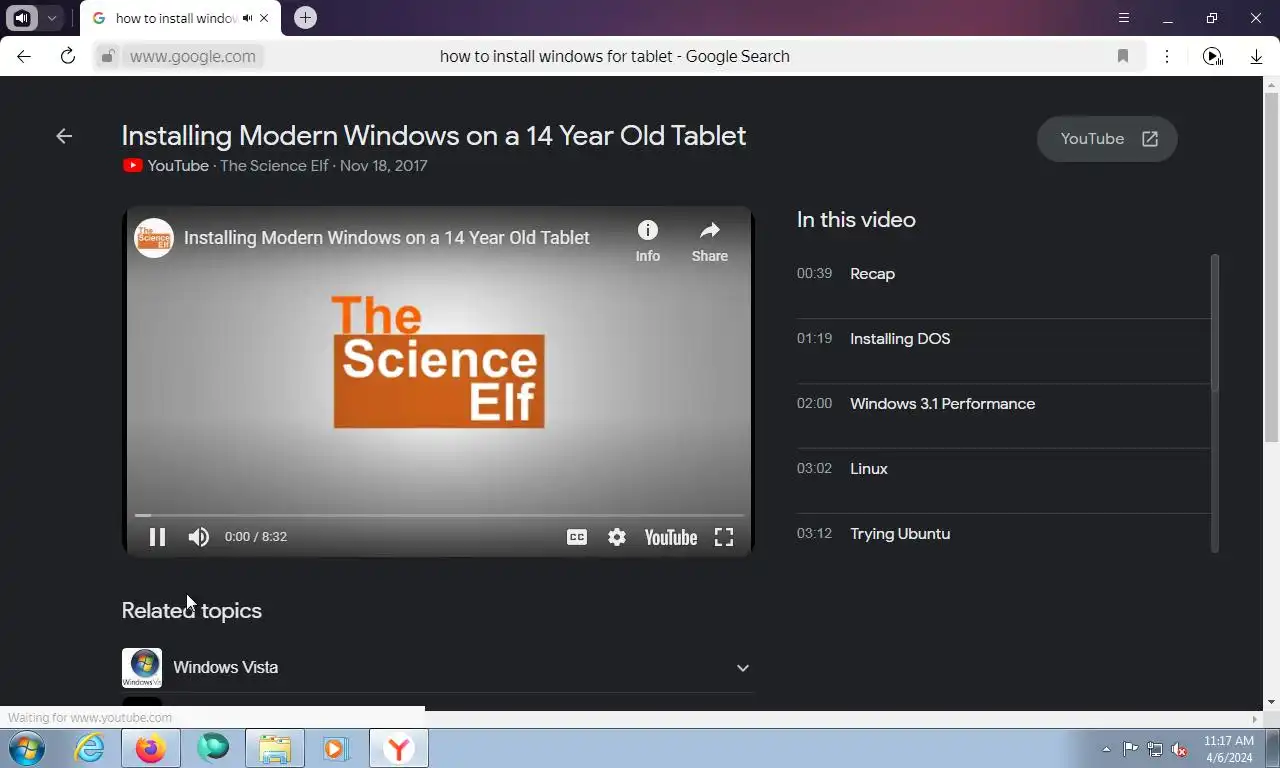Mute the tab via the tab audio icon
Screen dimensions: 1280x768
click(248, 18)
